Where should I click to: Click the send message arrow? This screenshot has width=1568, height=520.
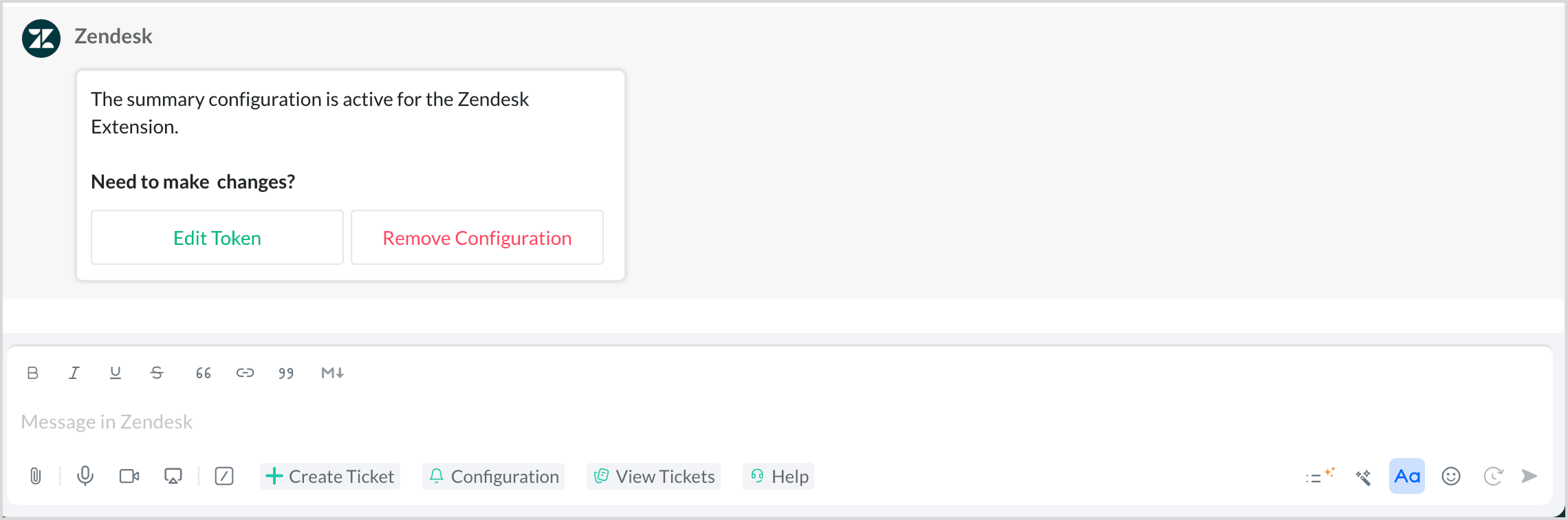(x=1529, y=476)
